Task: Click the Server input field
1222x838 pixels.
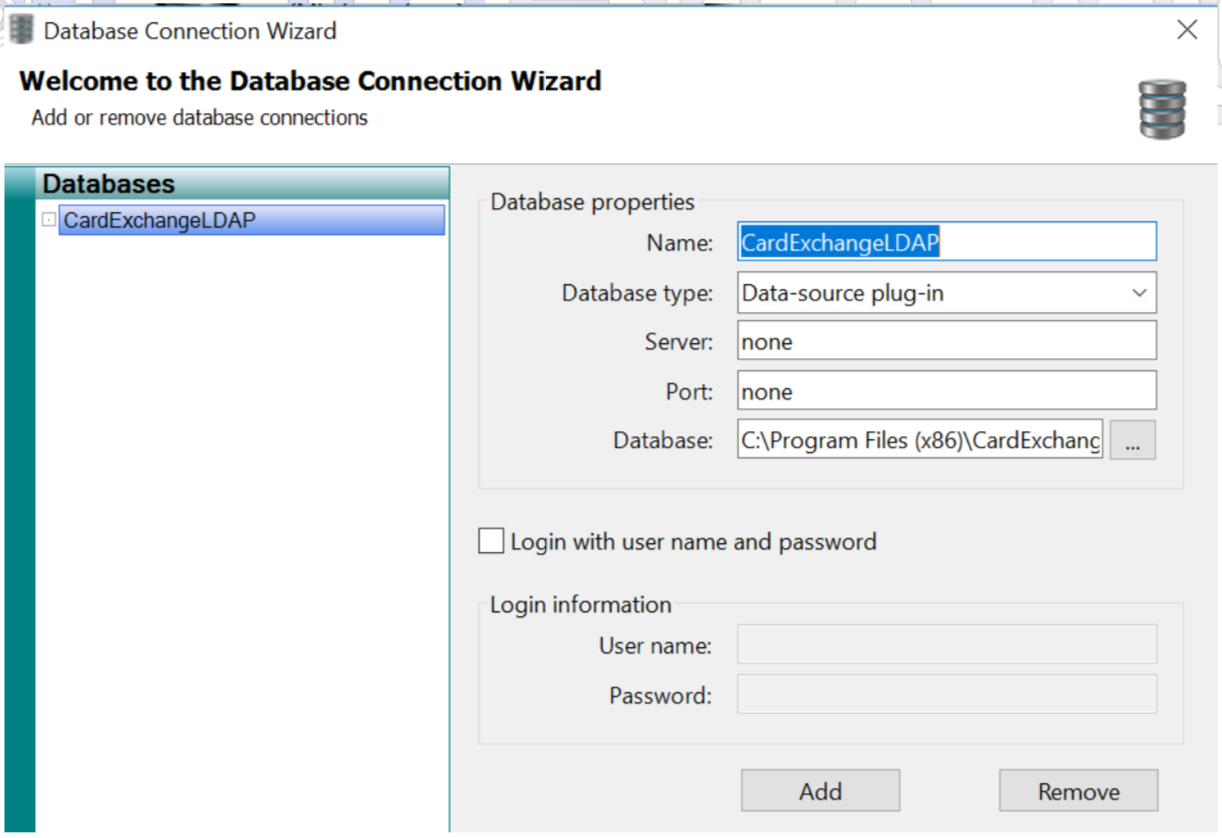Action: pyautogui.click(x=947, y=341)
